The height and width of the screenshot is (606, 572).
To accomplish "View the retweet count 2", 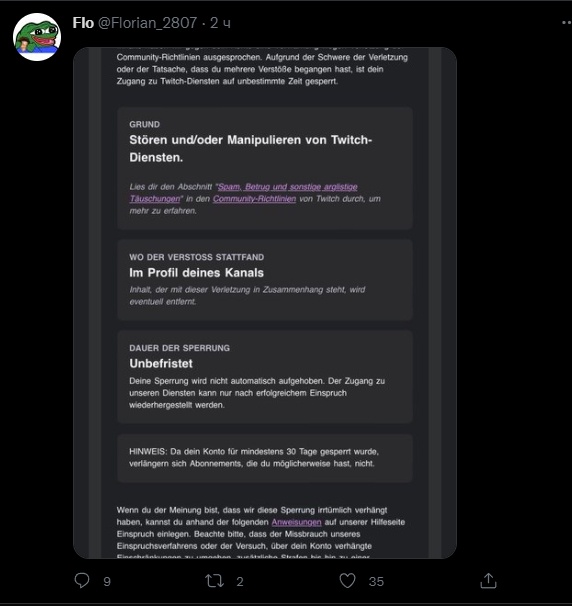I will pyautogui.click(x=240, y=582).
